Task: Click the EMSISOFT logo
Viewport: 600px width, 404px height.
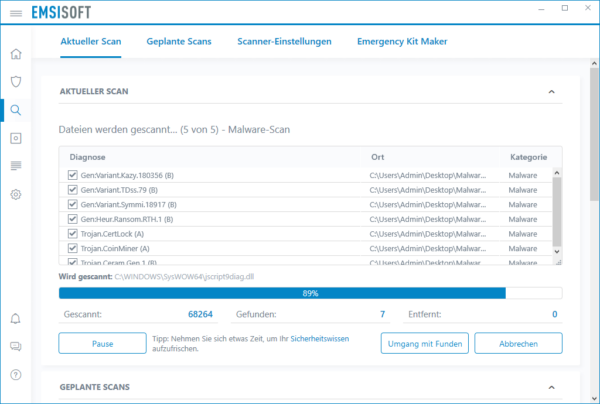Action: [x=61, y=13]
